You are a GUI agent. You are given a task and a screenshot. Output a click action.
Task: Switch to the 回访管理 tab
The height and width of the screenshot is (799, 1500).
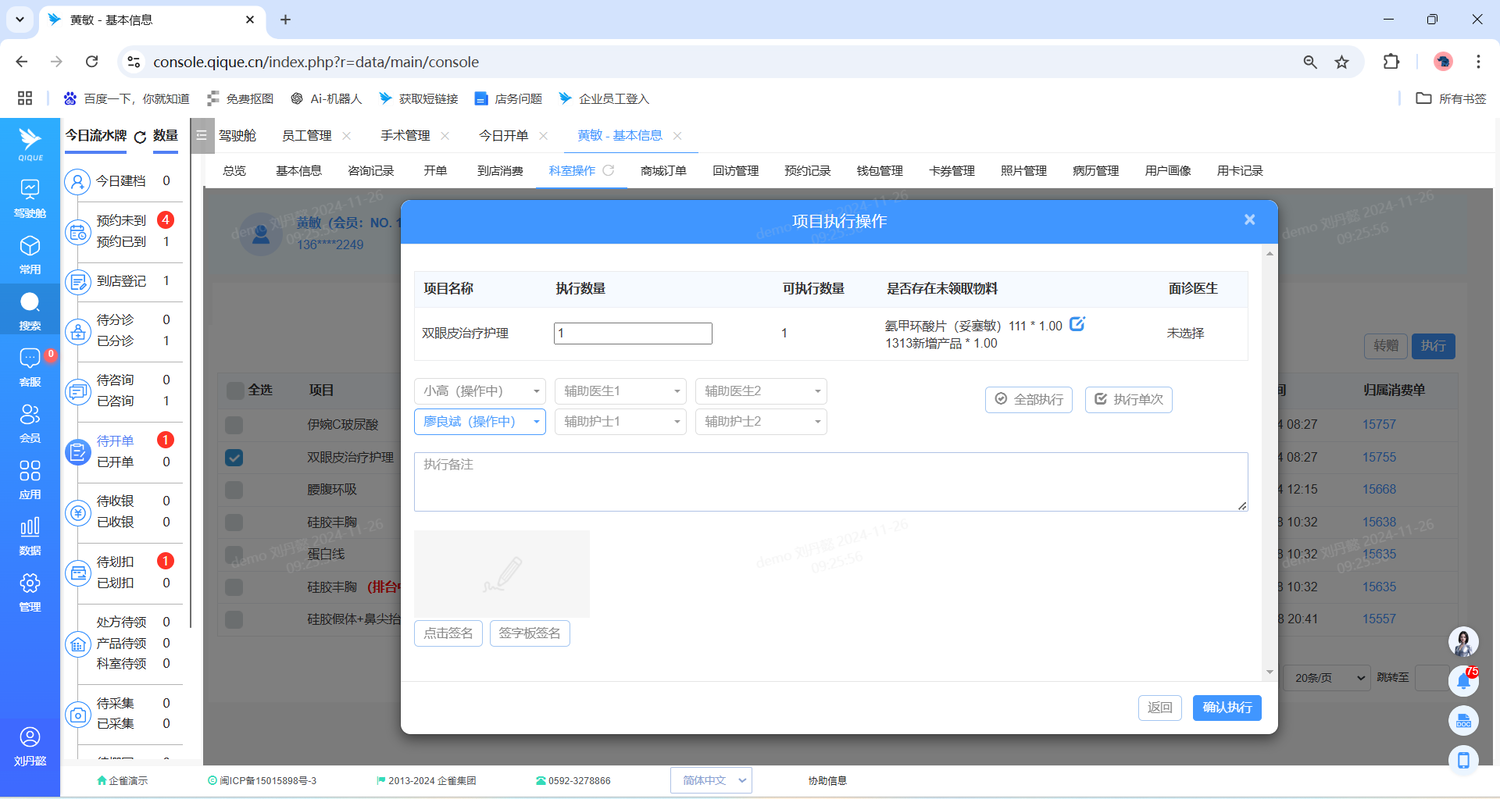pos(735,171)
